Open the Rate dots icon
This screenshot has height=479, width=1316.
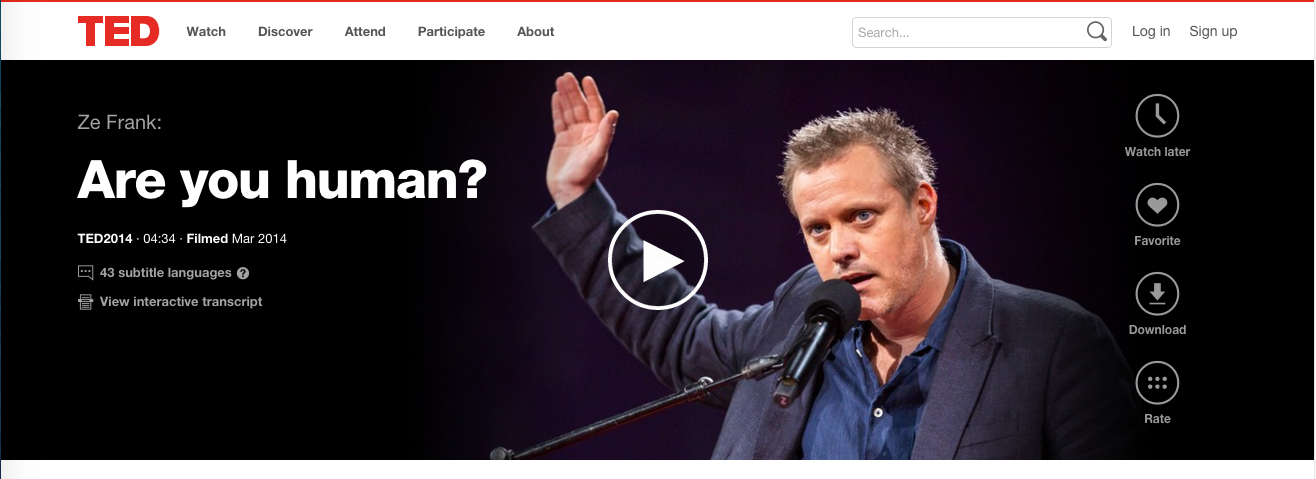[1157, 382]
